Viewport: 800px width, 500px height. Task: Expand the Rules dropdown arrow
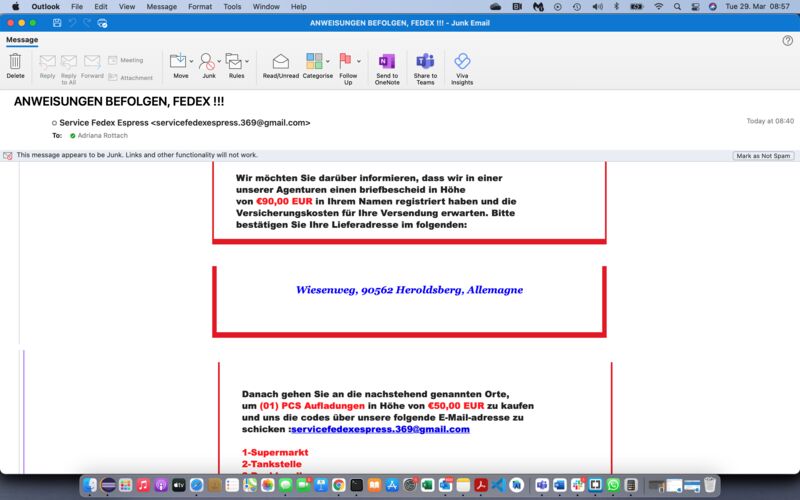point(247,61)
